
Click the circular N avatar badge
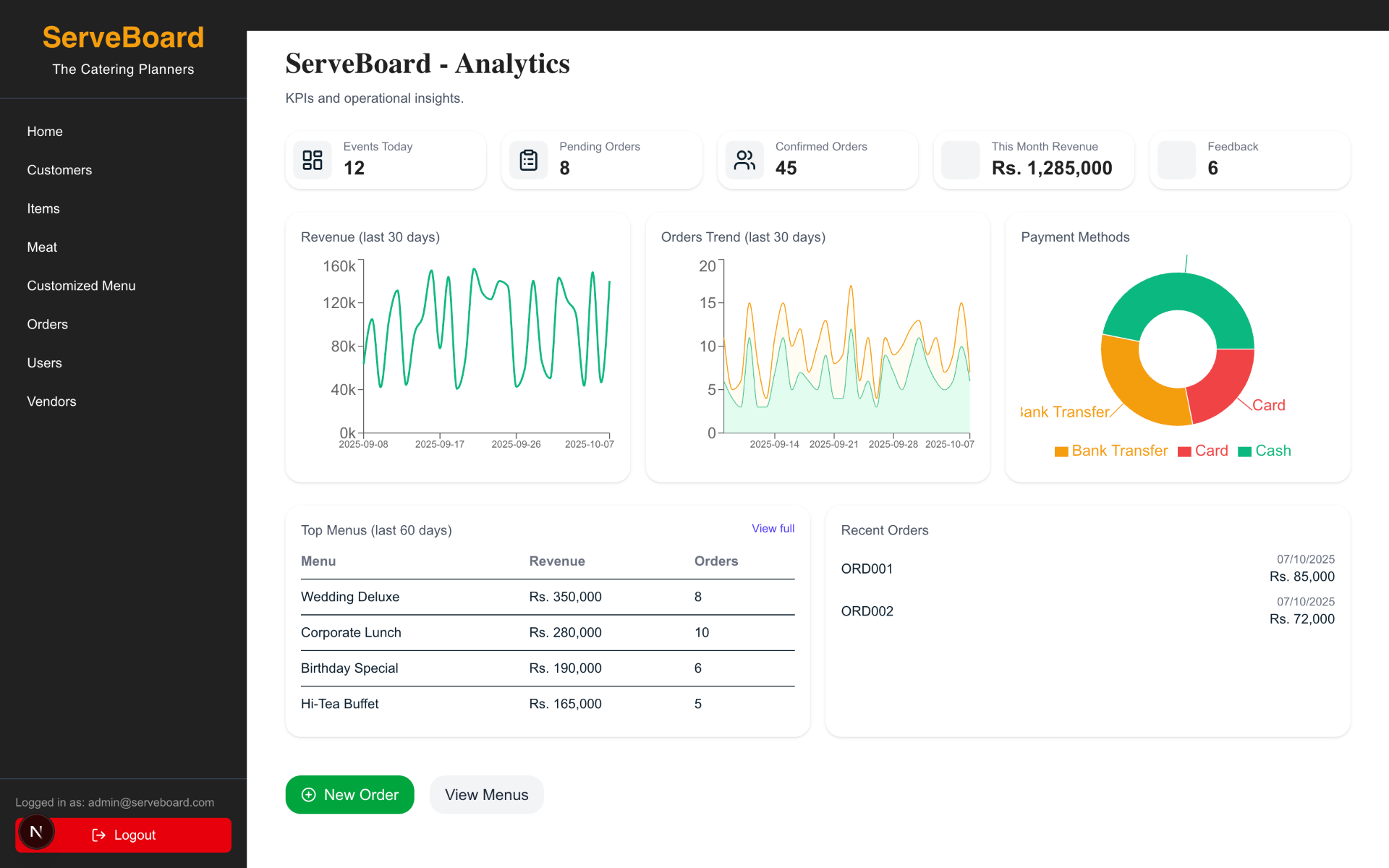click(36, 832)
